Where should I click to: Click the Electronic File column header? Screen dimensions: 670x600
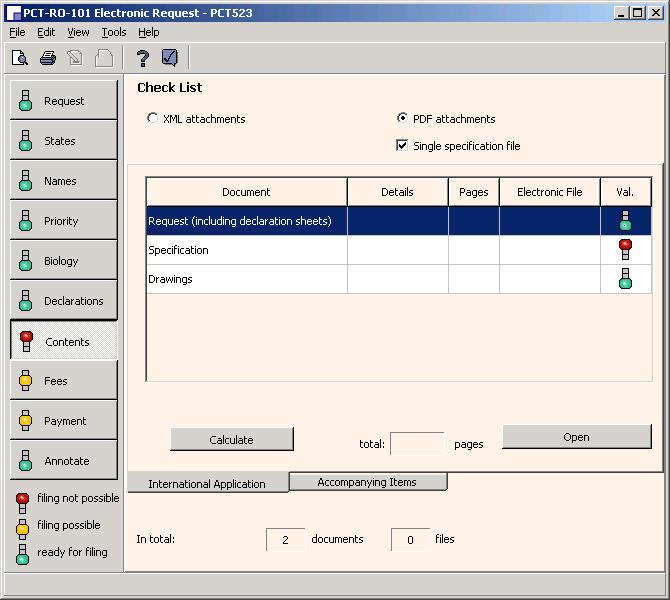tap(550, 192)
